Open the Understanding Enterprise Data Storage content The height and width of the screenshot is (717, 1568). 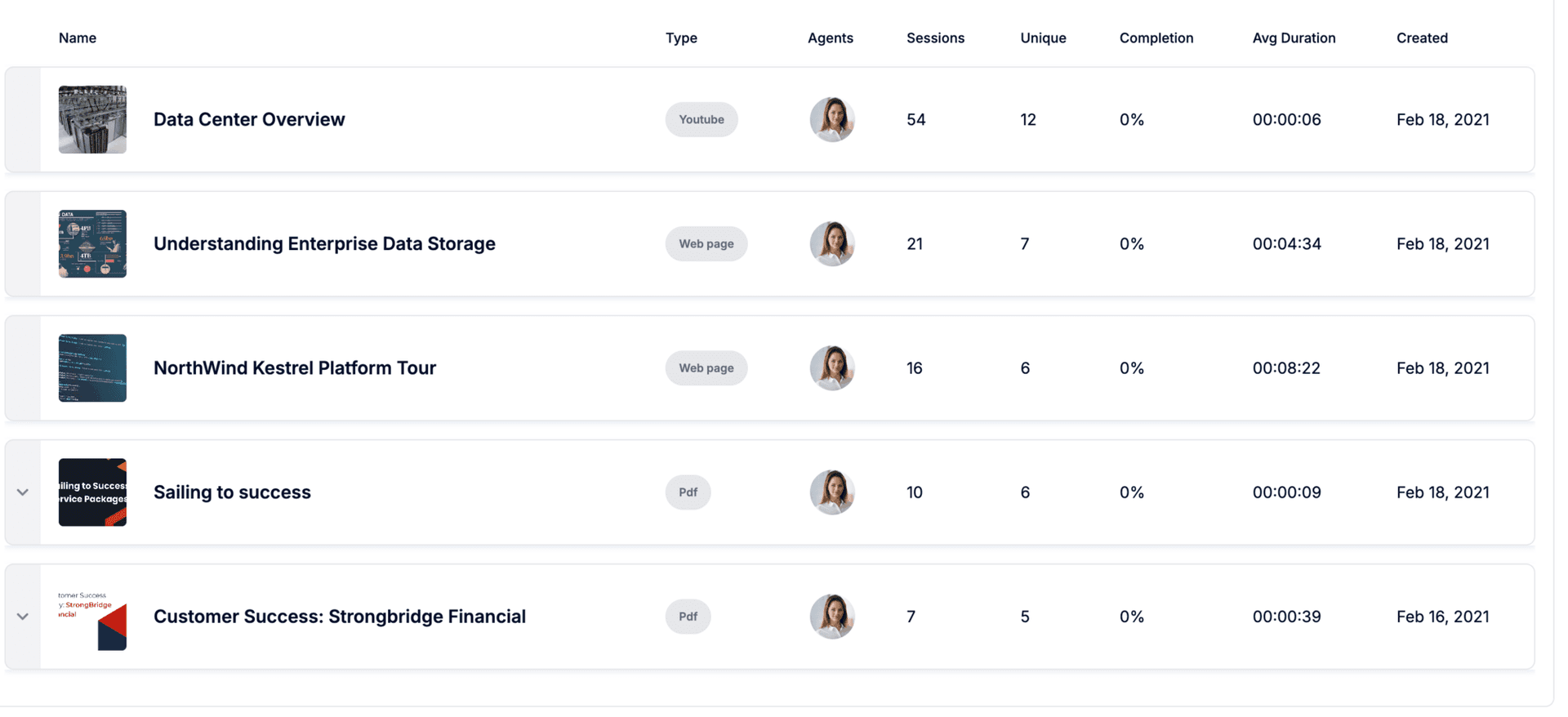click(x=323, y=243)
